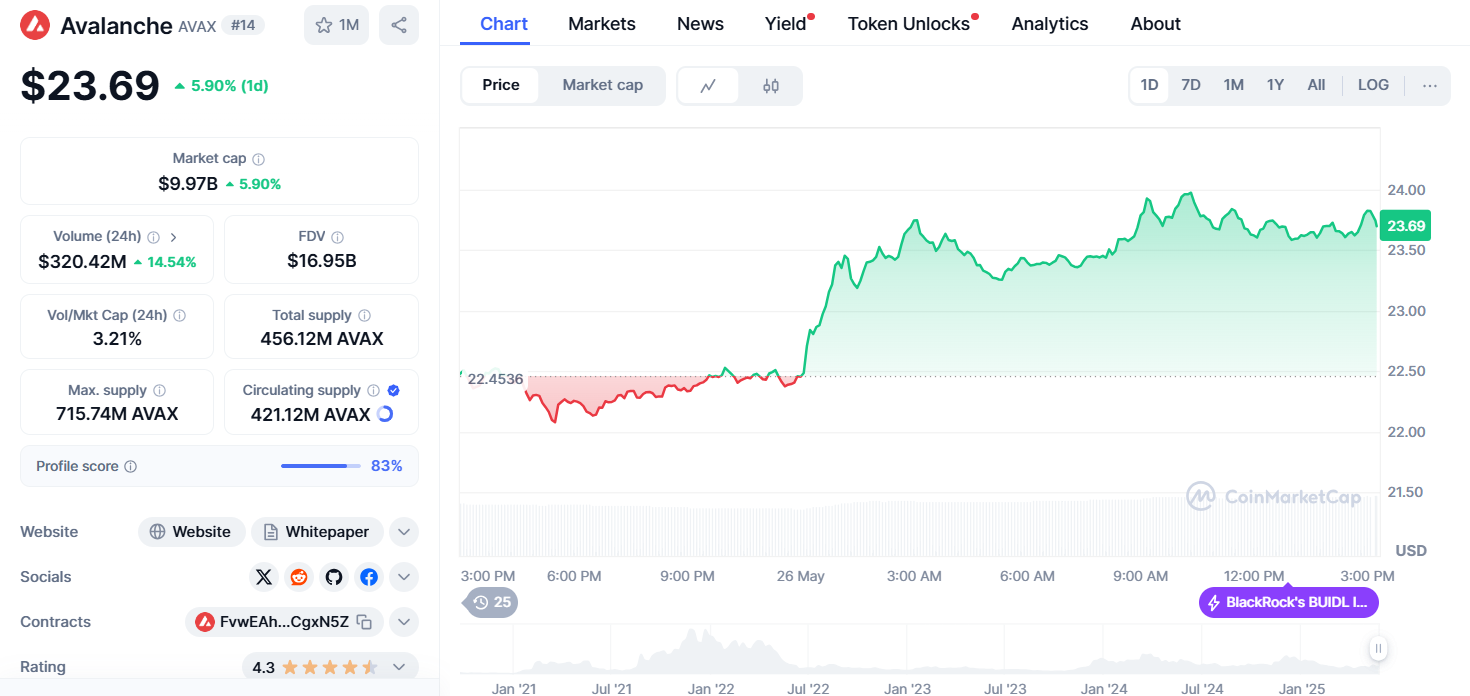The image size is (1470, 696).
Task: Expand the Socials dropdown chevron
Action: [x=404, y=577]
